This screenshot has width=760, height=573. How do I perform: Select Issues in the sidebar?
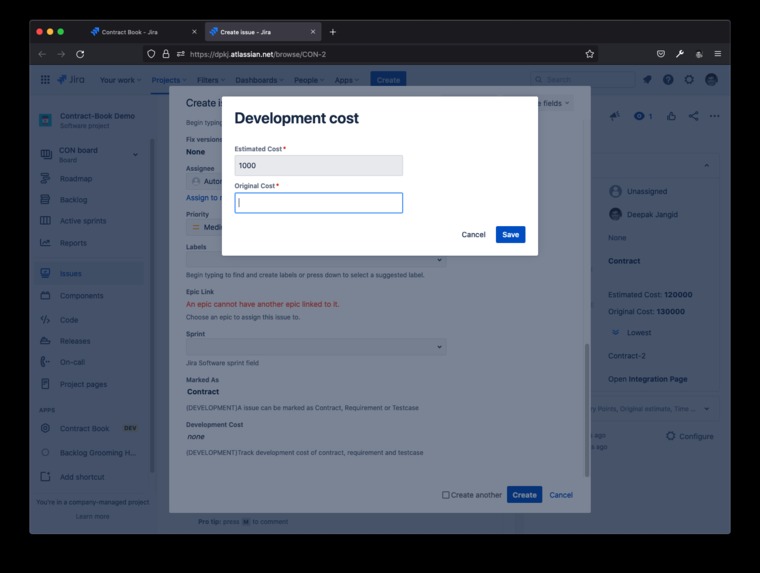click(x=90, y=273)
